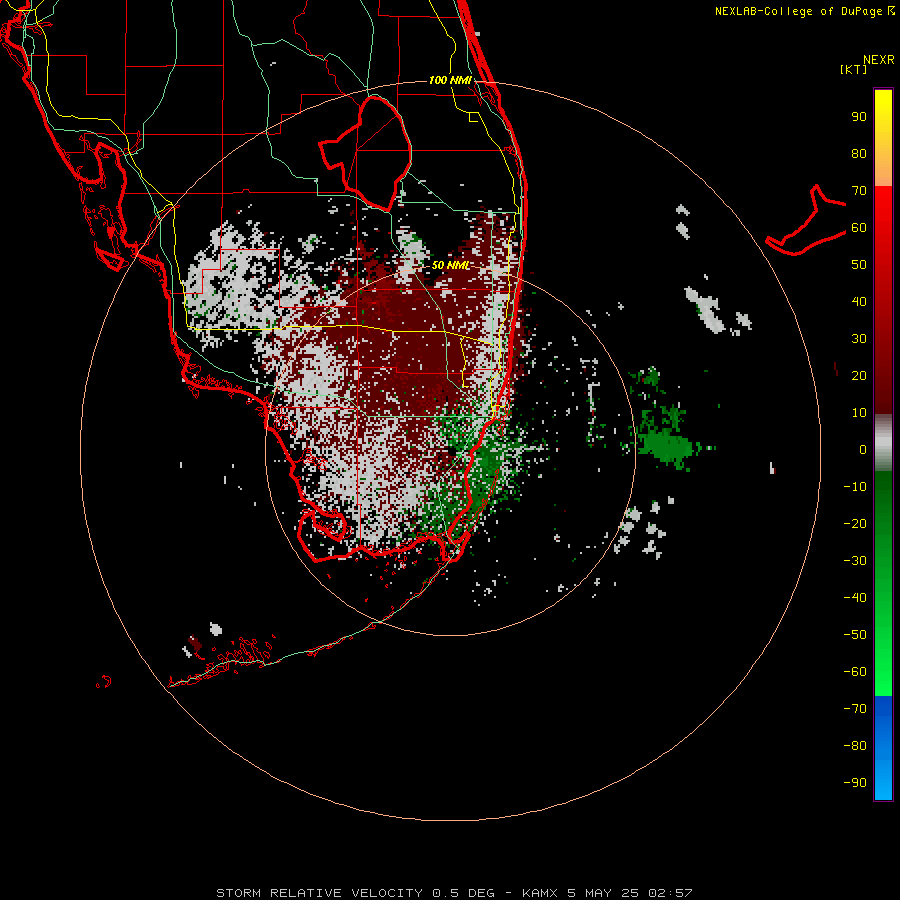900x900 pixels.
Task: Click the -40 value on the velocity scale
Action: pos(855,598)
